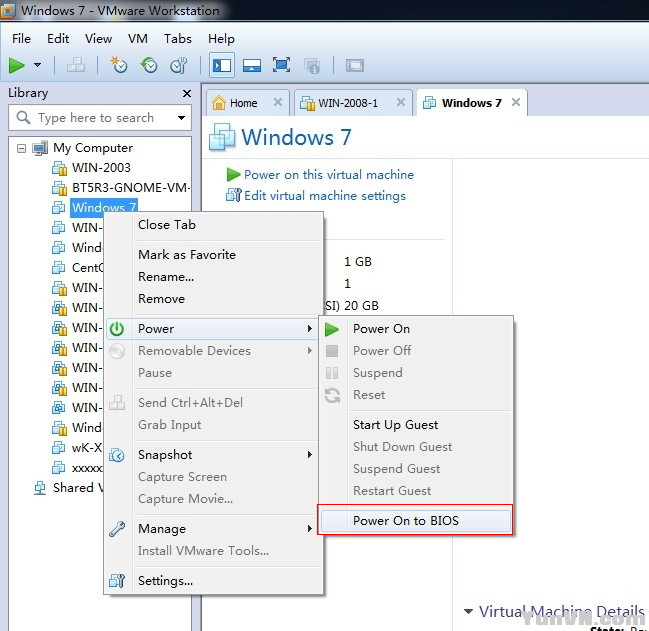
Task: Choose Mark as Favorite
Action: click(x=187, y=254)
